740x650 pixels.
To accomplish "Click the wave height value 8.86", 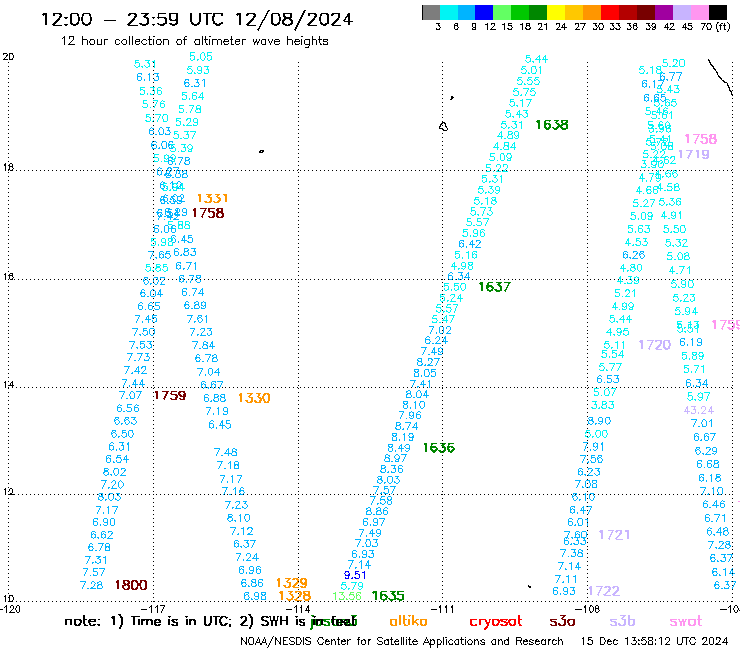I will click(x=377, y=511).
